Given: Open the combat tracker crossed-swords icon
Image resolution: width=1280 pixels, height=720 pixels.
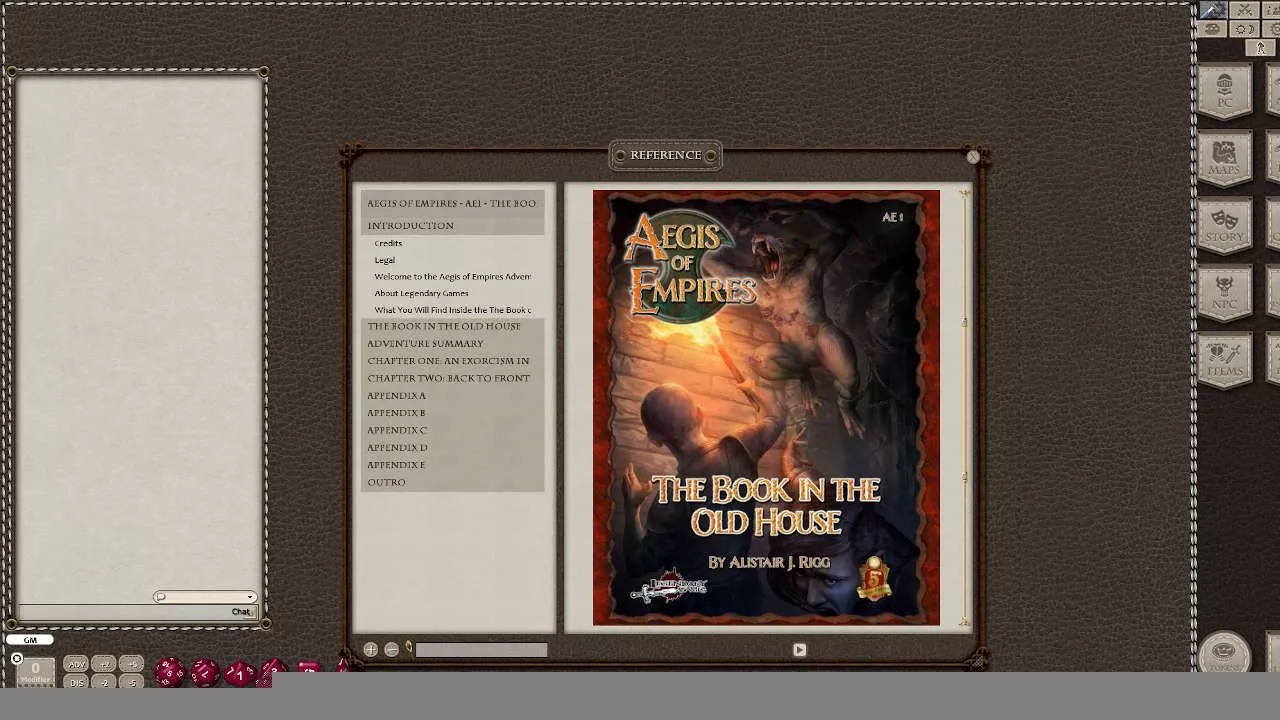Looking at the screenshot, I should click(x=1244, y=10).
